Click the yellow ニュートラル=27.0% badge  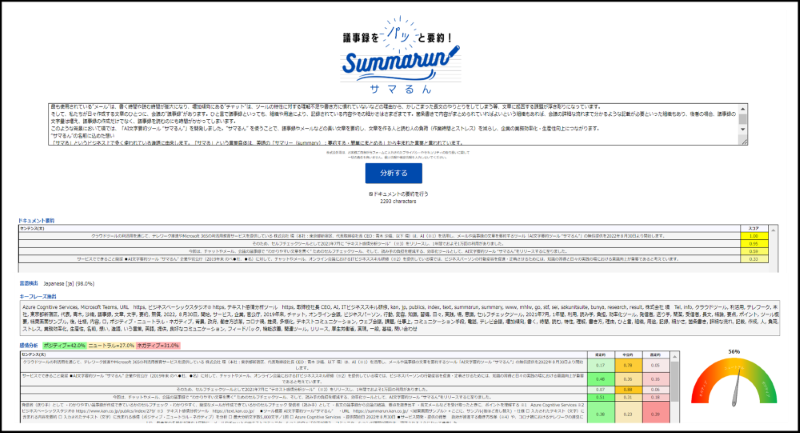111,345
